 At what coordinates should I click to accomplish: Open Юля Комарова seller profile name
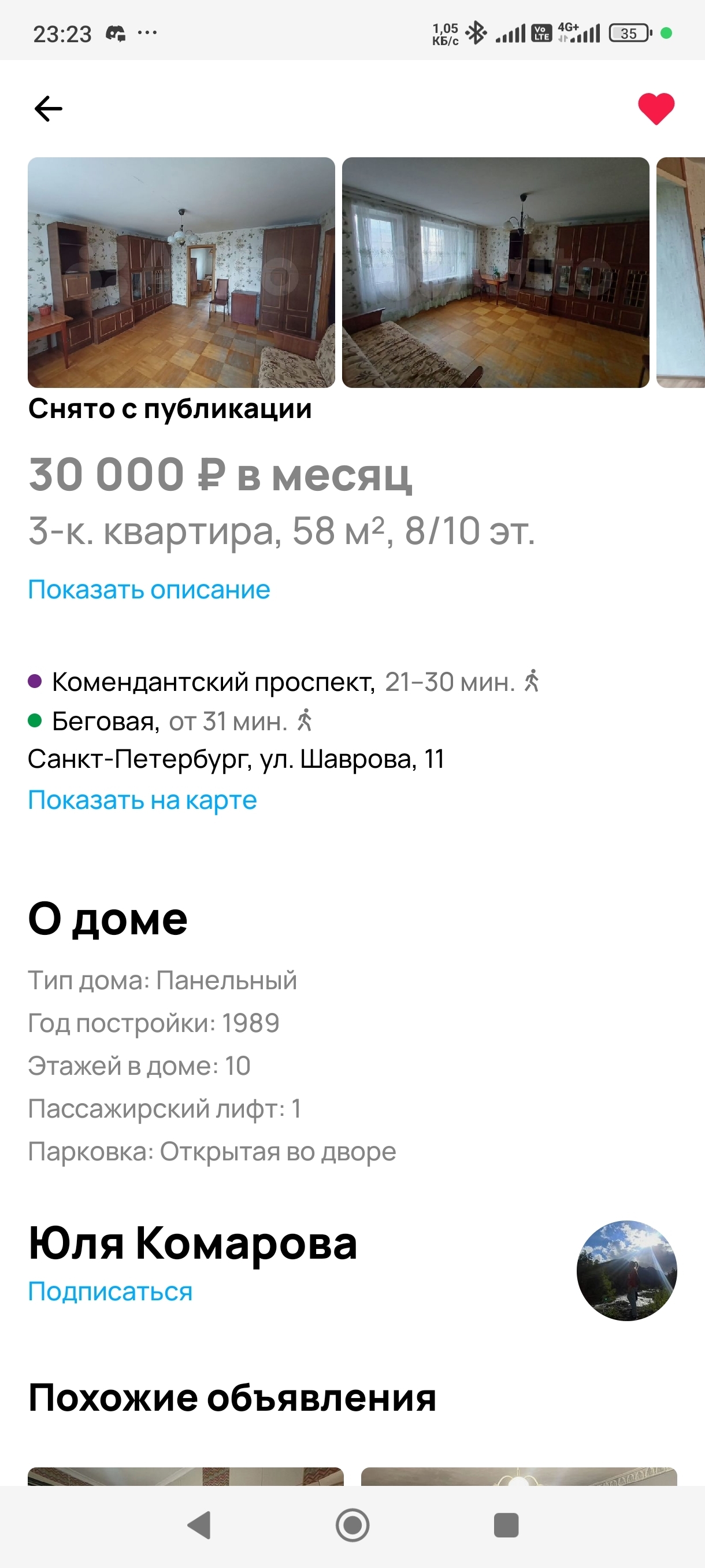[x=193, y=1243]
